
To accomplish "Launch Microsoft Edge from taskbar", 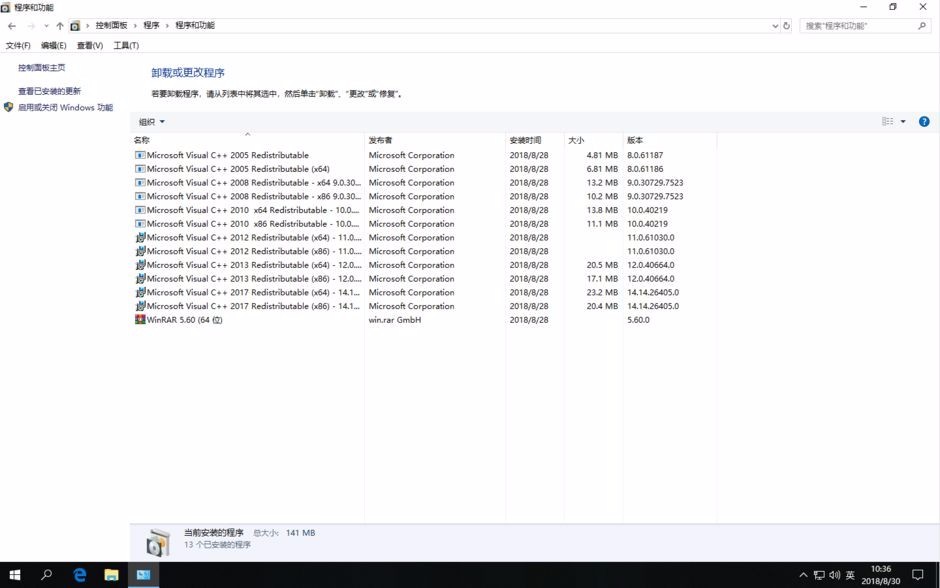I will click(79, 575).
